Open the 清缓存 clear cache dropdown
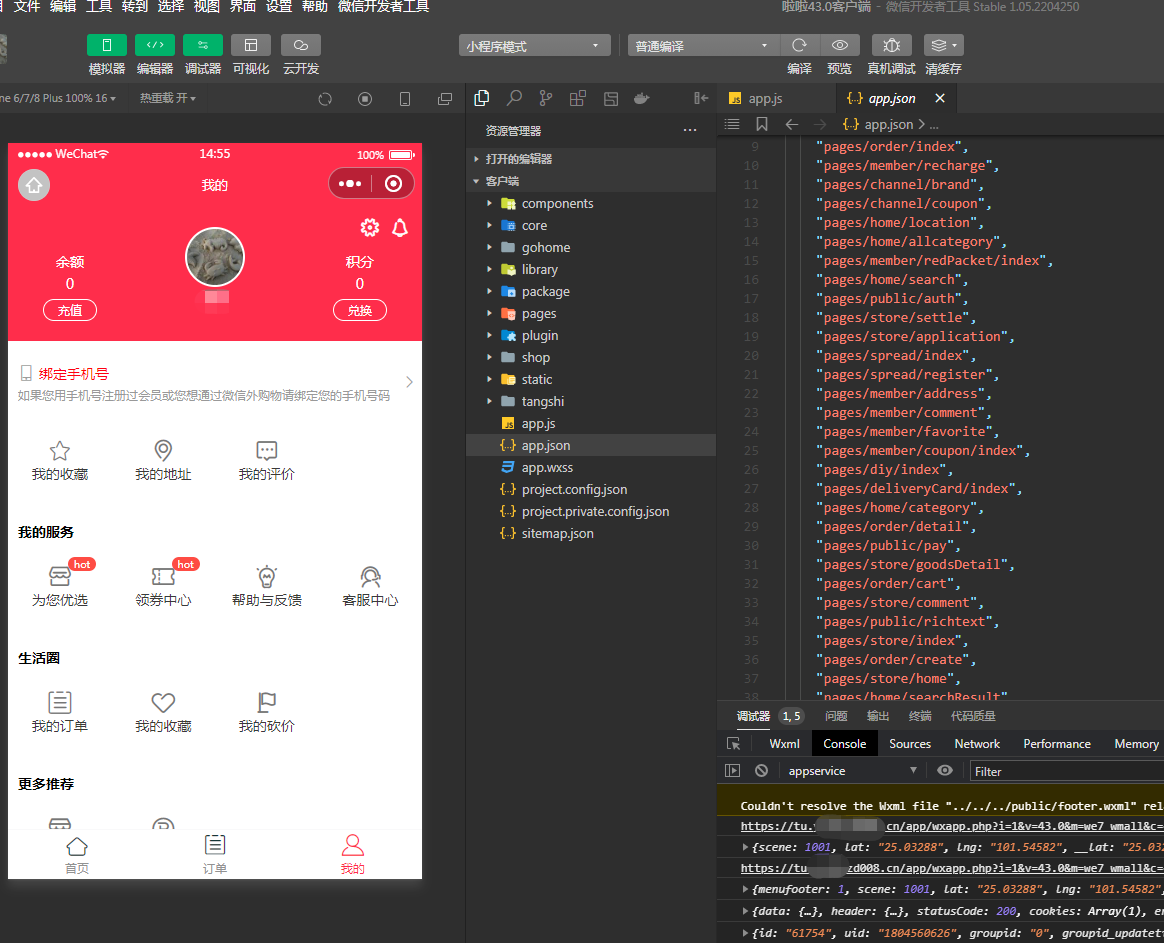Screen dimensions: 1164x943 click(x=944, y=45)
